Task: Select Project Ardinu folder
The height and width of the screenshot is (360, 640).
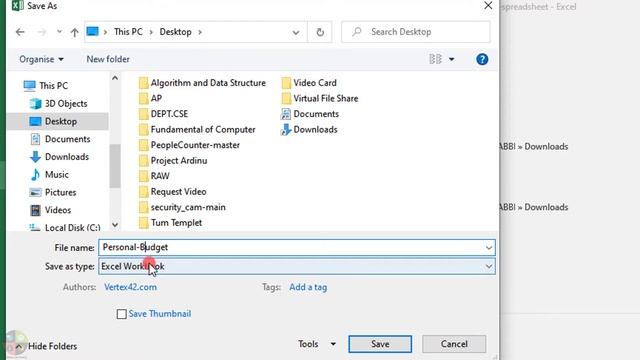Action: coord(173,160)
